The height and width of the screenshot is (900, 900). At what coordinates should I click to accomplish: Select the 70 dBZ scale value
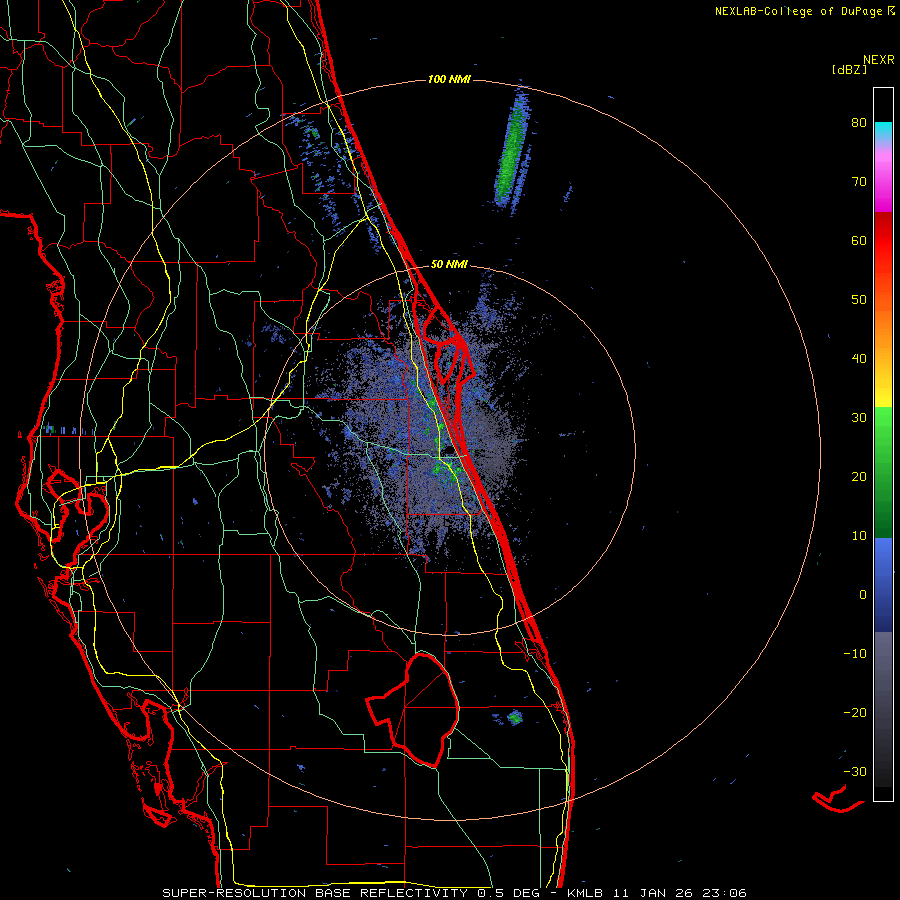859,182
